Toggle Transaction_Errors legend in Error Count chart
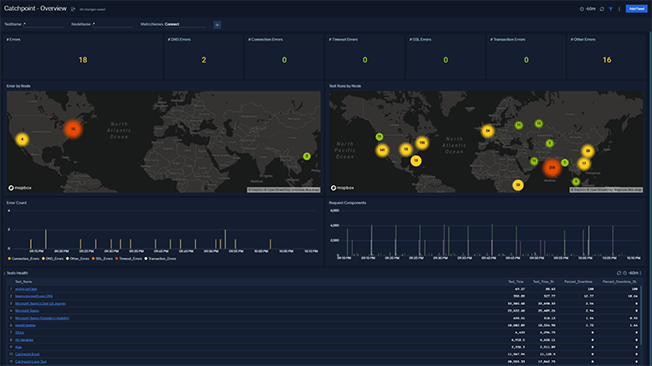The width and height of the screenshot is (652, 366). 161,259
